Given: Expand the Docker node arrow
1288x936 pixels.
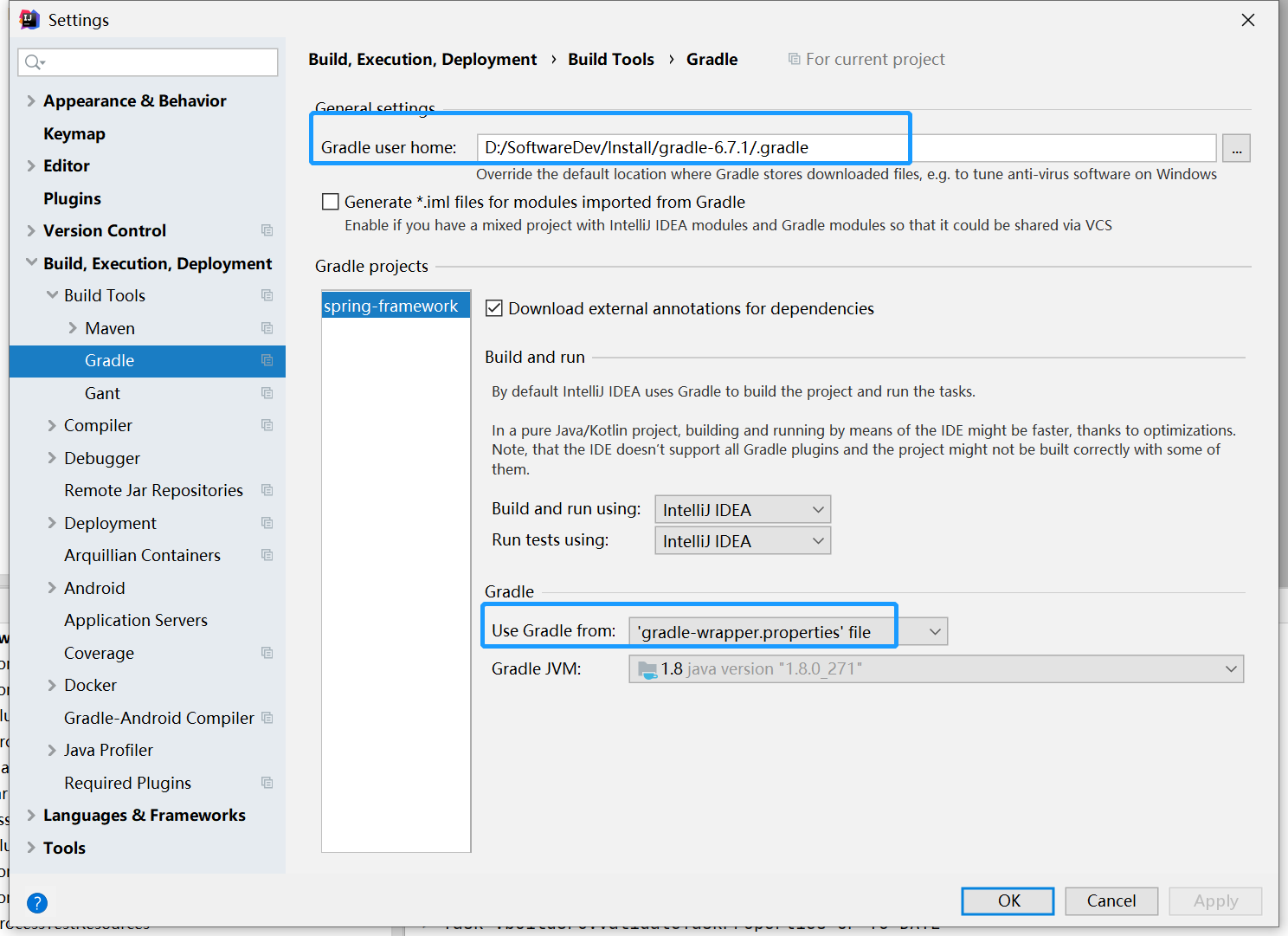Looking at the screenshot, I should coord(52,685).
